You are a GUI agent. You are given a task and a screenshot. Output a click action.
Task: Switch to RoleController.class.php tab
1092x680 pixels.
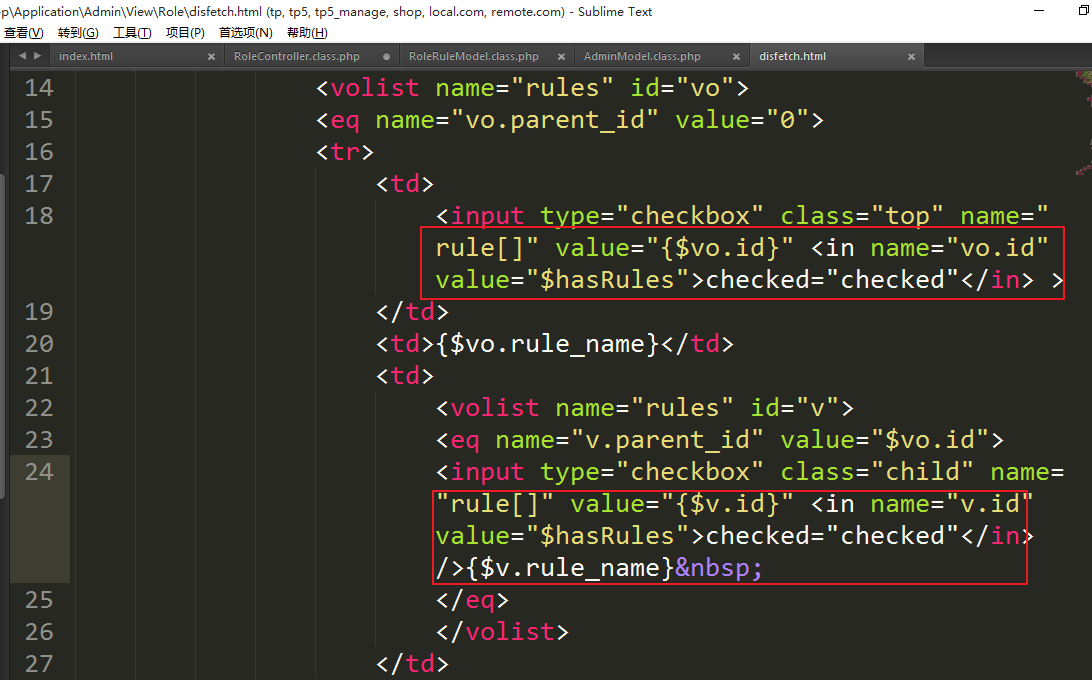tap(296, 57)
